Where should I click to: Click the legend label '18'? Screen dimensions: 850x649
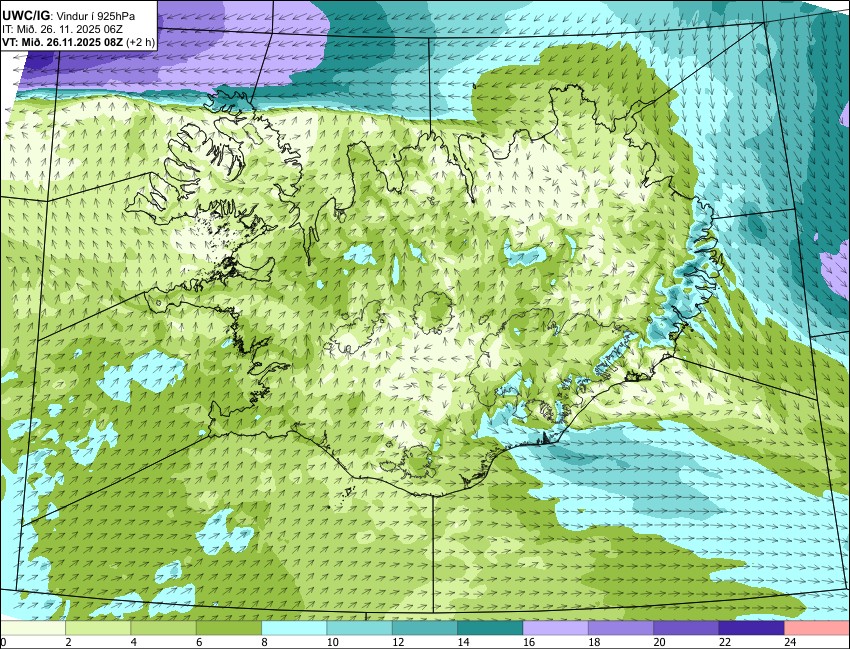[594, 642]
